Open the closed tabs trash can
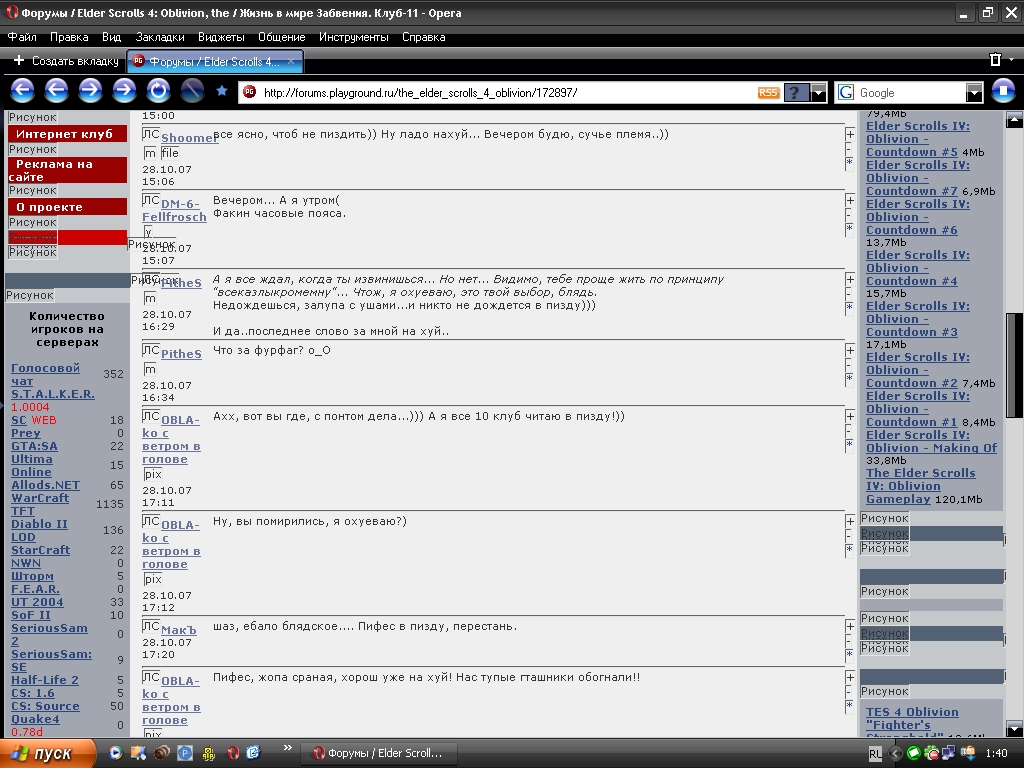 [x=995, y=60]
